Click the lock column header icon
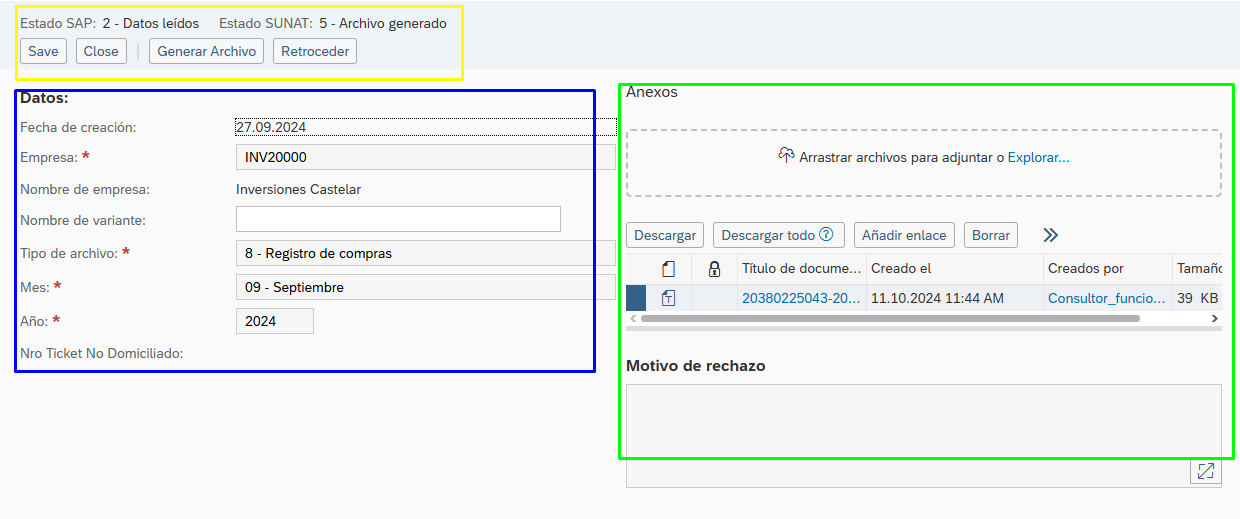Screen dimensions: 1240x519 714,269
